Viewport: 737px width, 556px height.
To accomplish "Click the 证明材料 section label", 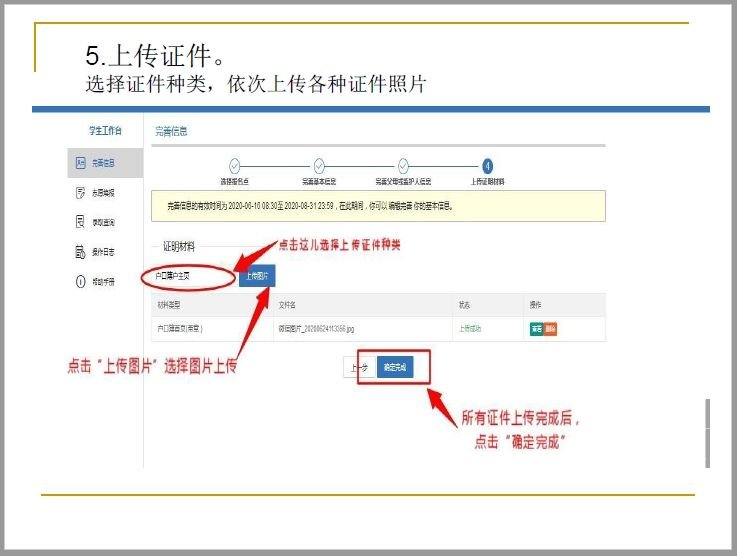I will click(x=179, y=247).
